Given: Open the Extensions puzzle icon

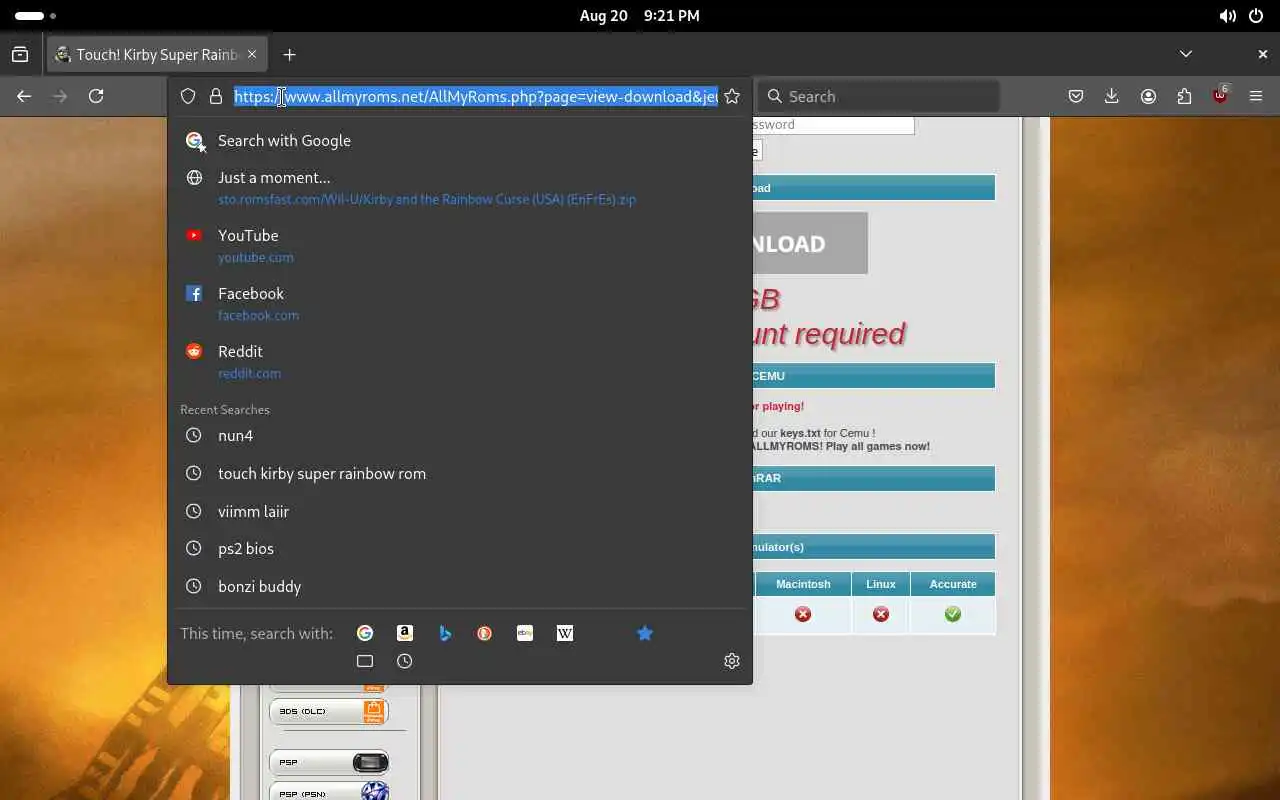Looking at the screenshot, I should pyautogui.click(x=1184, y=96).
